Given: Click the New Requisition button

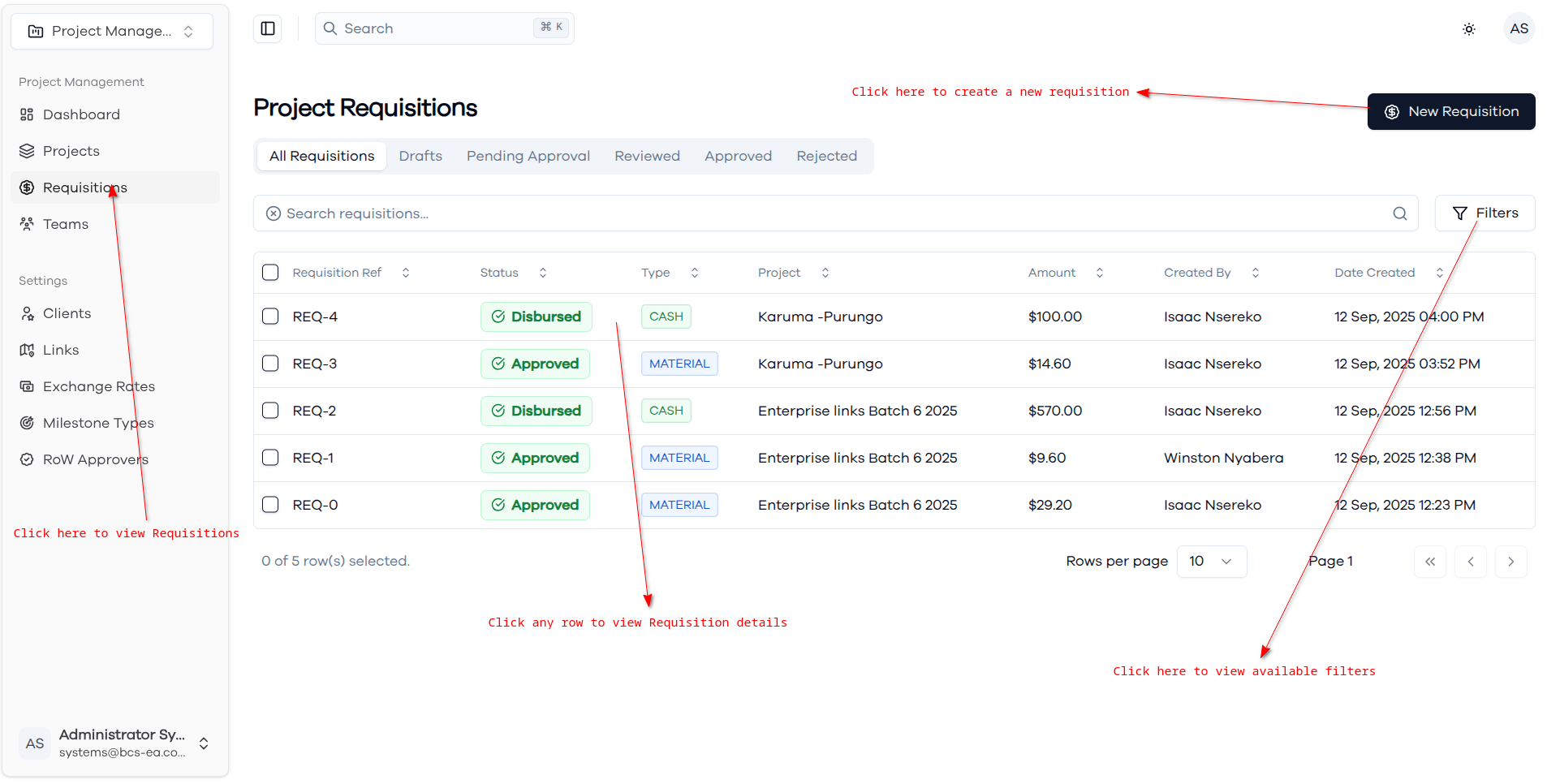Looking at the screenshot, I should 1451,111.
